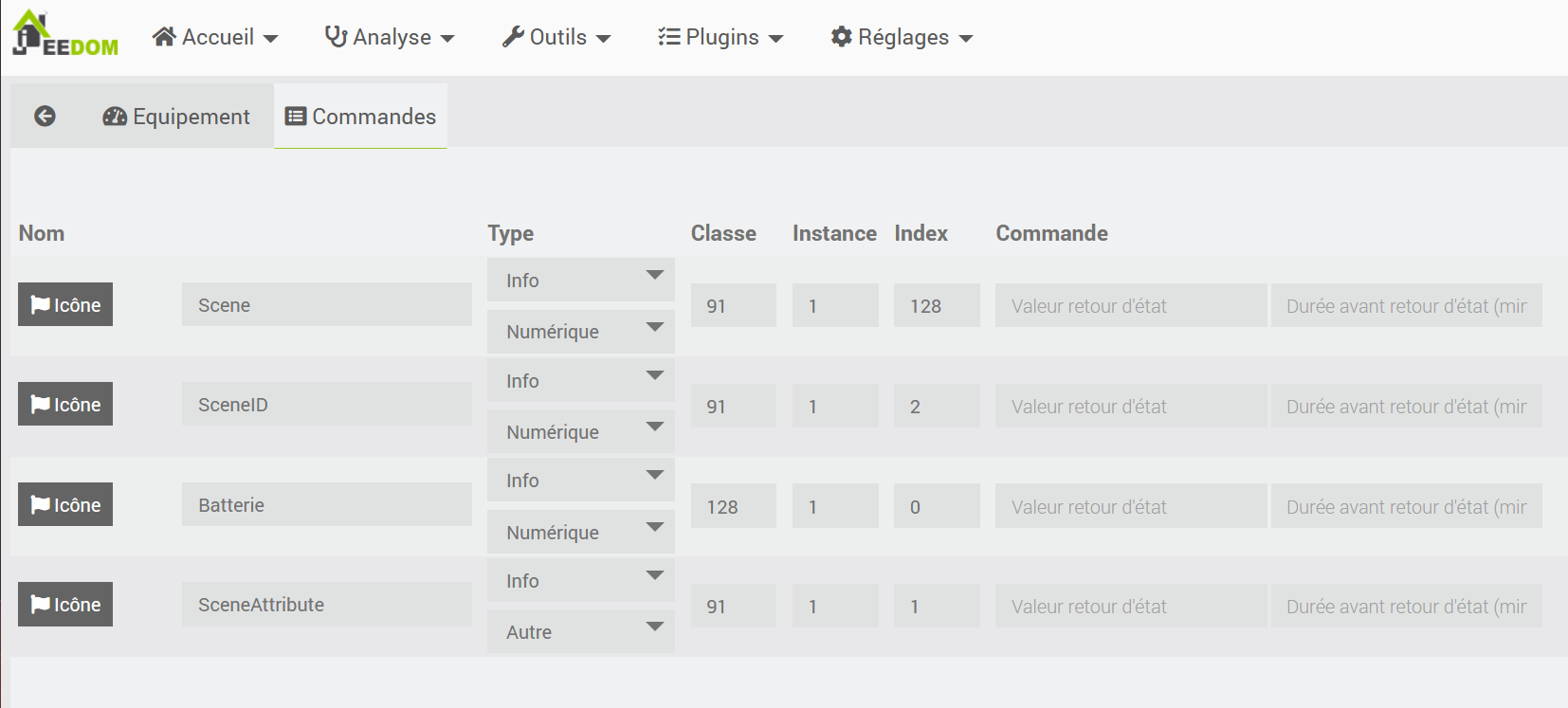Click the Icône flag button for Batterie
Image resolution: width=1568 pixels, height=708 pixels.
pyautogui.click(x=65, y=504)
